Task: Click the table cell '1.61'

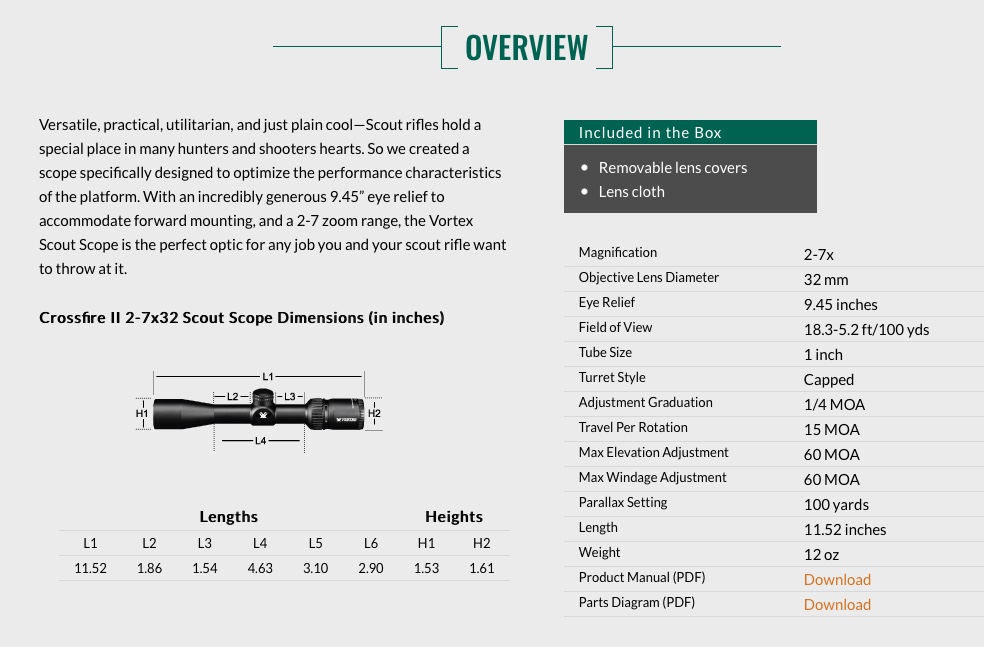Action: 481,568
